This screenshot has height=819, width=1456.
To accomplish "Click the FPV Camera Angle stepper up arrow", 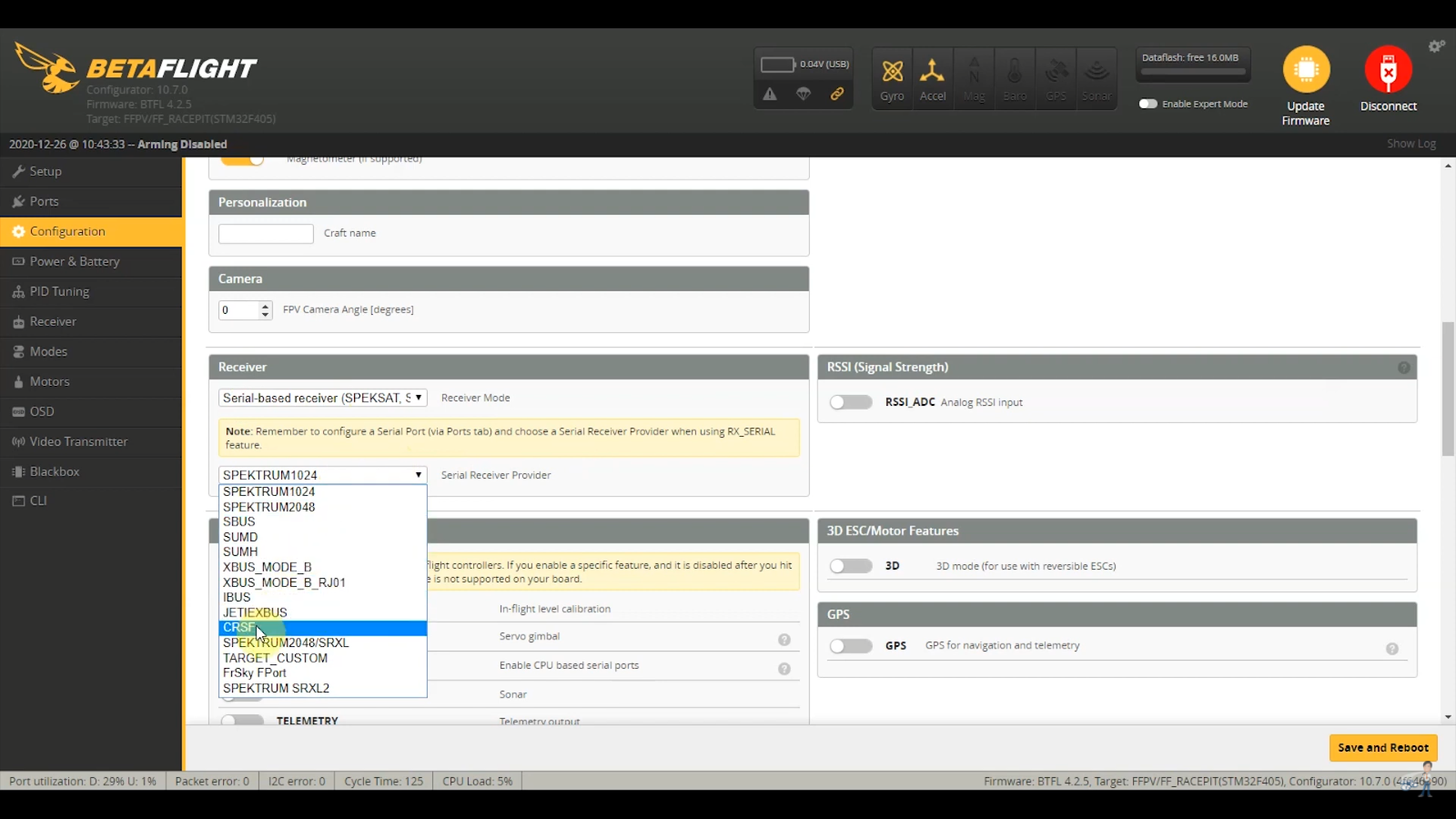I will tap(264, 305).
